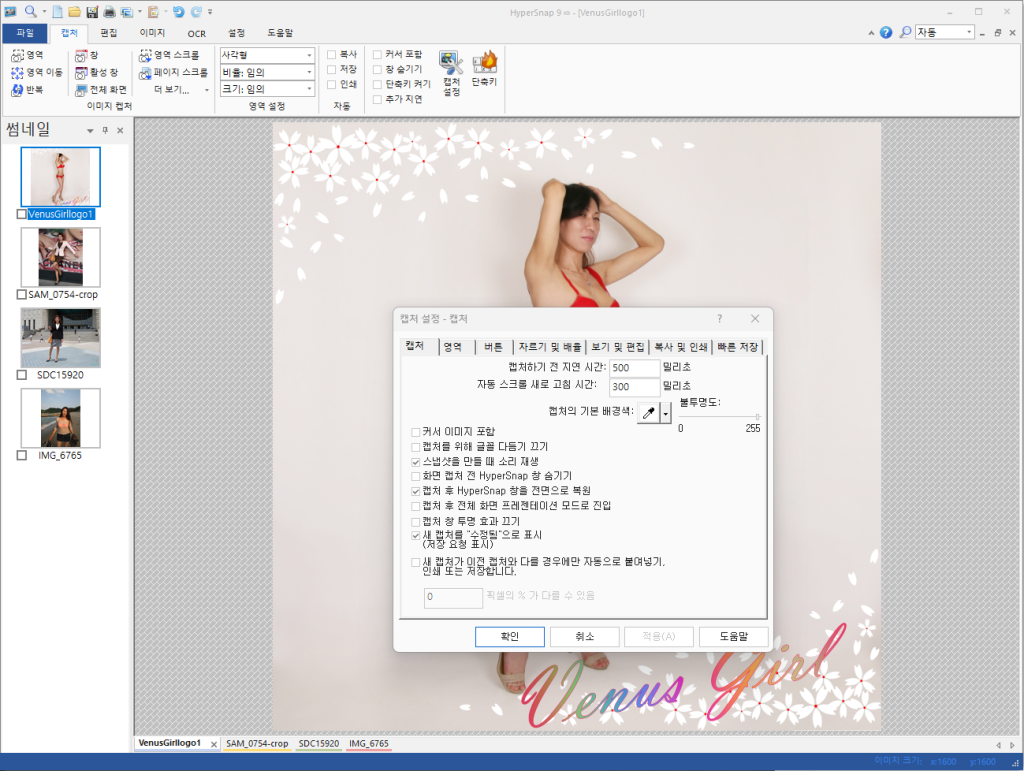Choose 영역 이동 capture
This screenshot has height=771, width=1024.
pyautogui.click(x=37, y=72)
